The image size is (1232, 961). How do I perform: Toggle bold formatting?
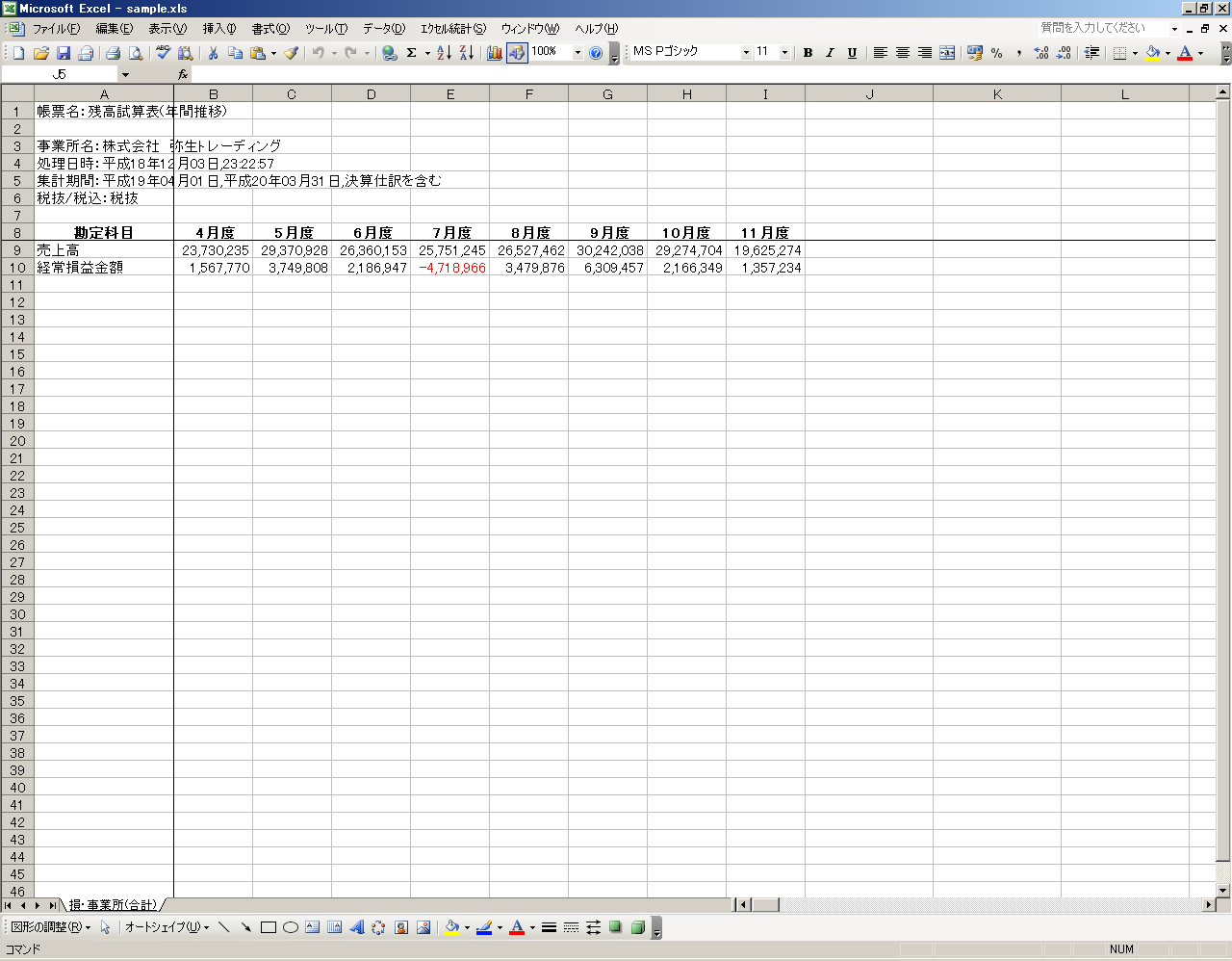coord(808,53)
